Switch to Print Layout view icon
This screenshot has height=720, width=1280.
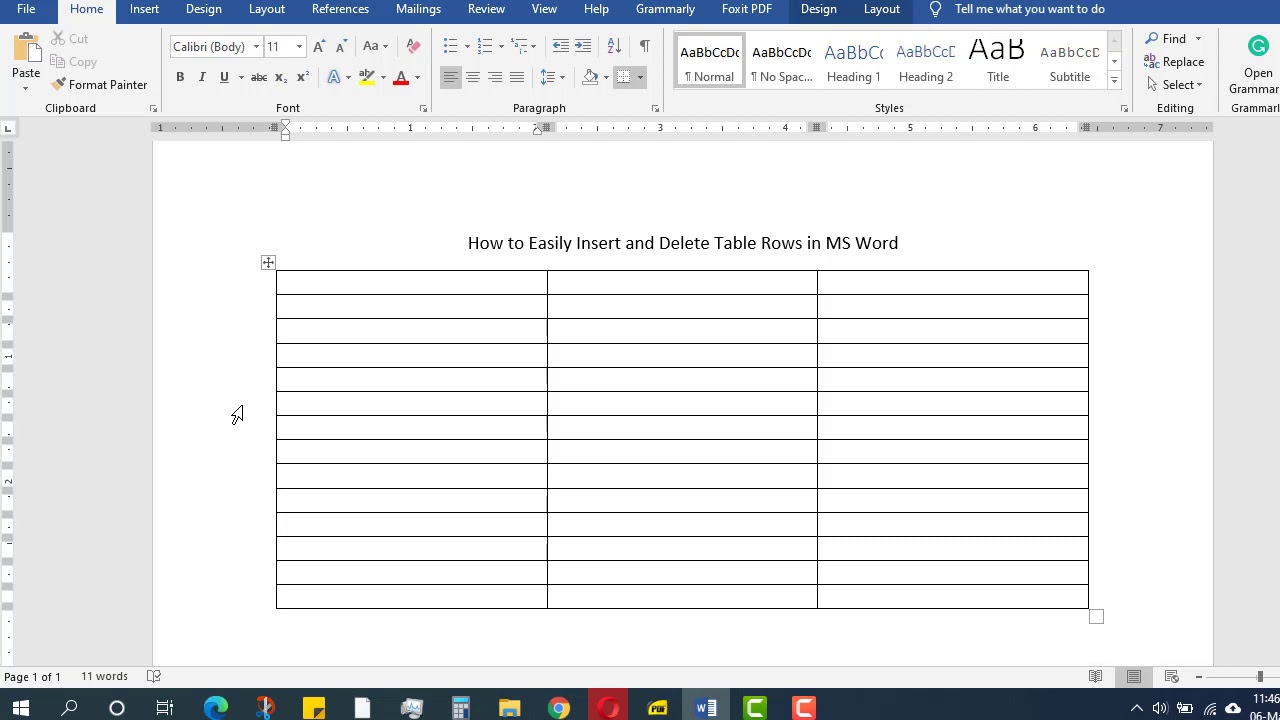point(1133,677)
